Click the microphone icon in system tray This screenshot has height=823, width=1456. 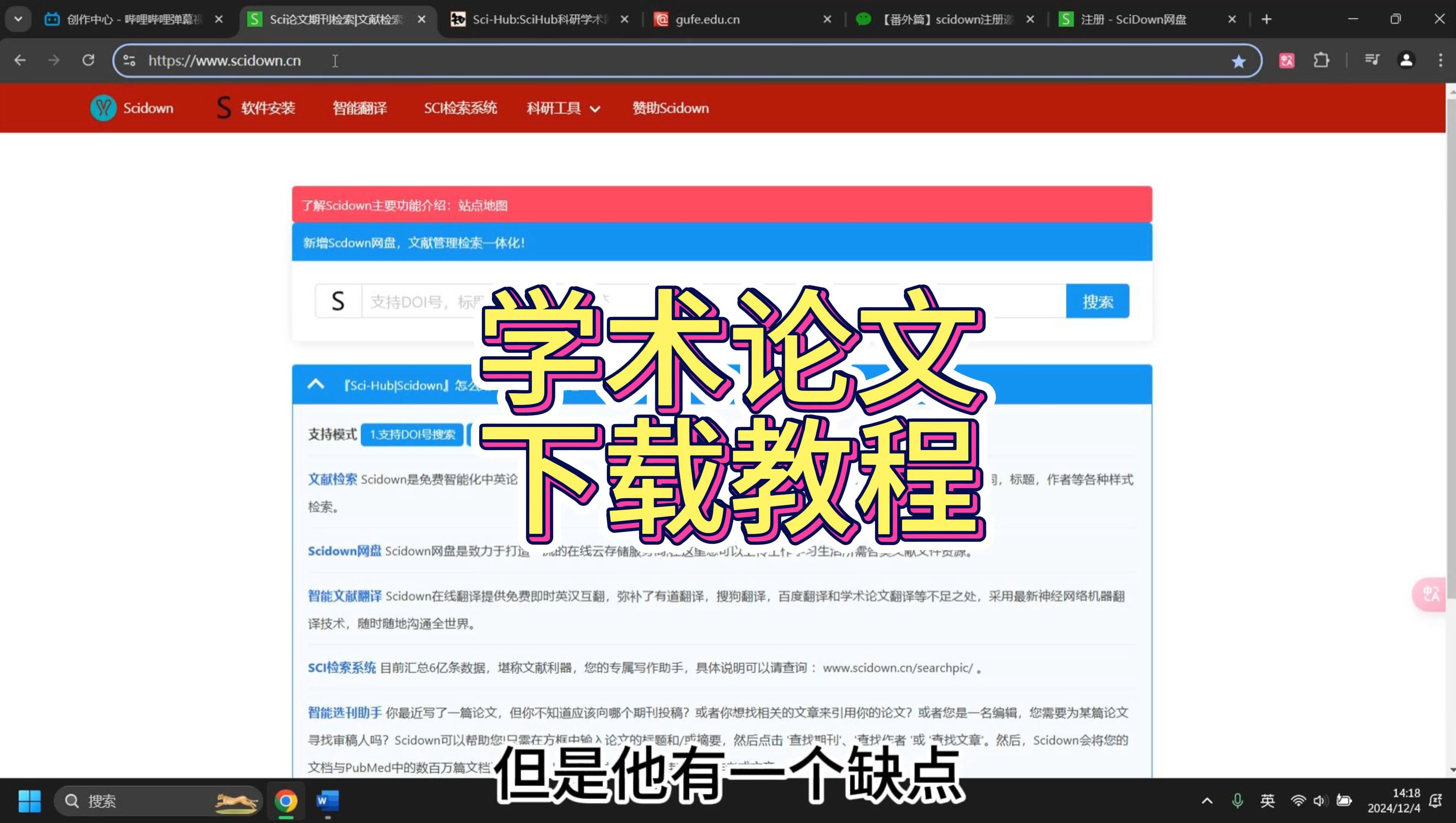1237,801
